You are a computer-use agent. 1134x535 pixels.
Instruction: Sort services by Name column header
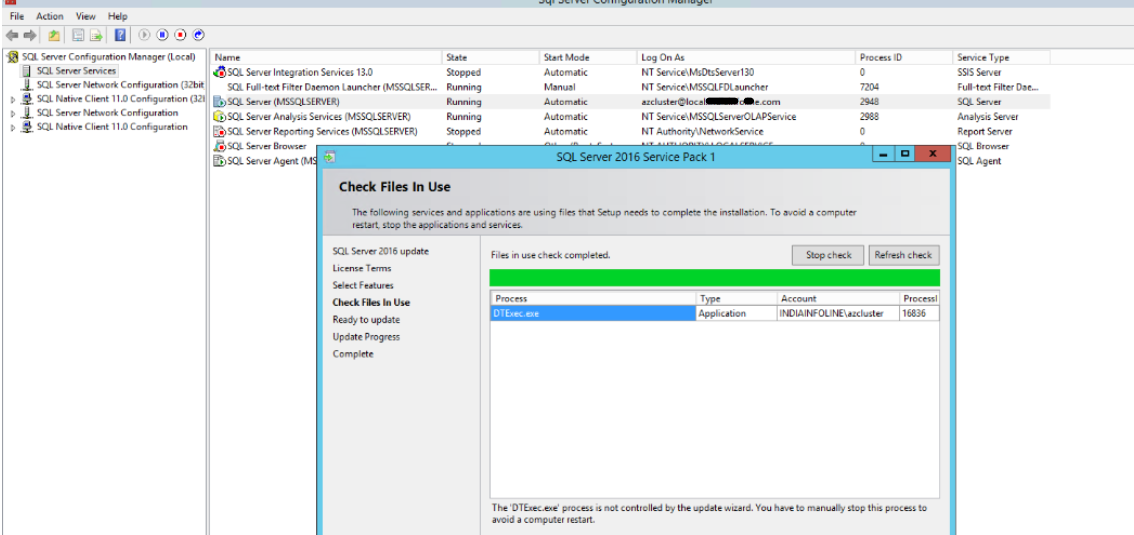pyautogui.click(x=325, y=57)
